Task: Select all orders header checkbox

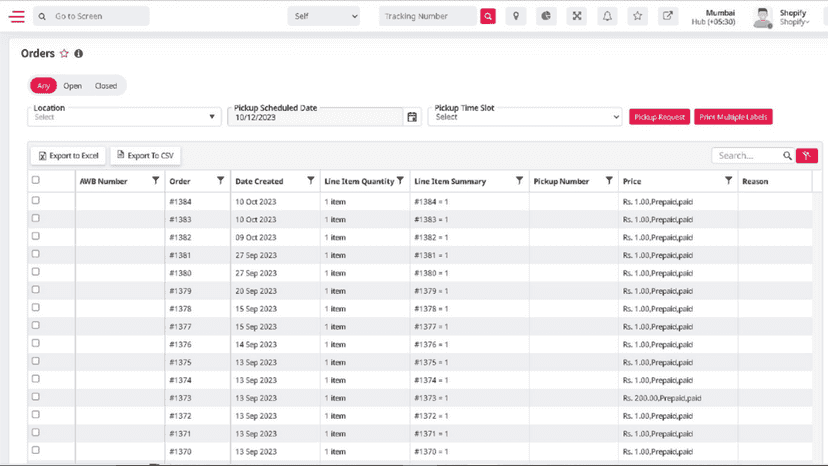Action: (x=35, y=180)
